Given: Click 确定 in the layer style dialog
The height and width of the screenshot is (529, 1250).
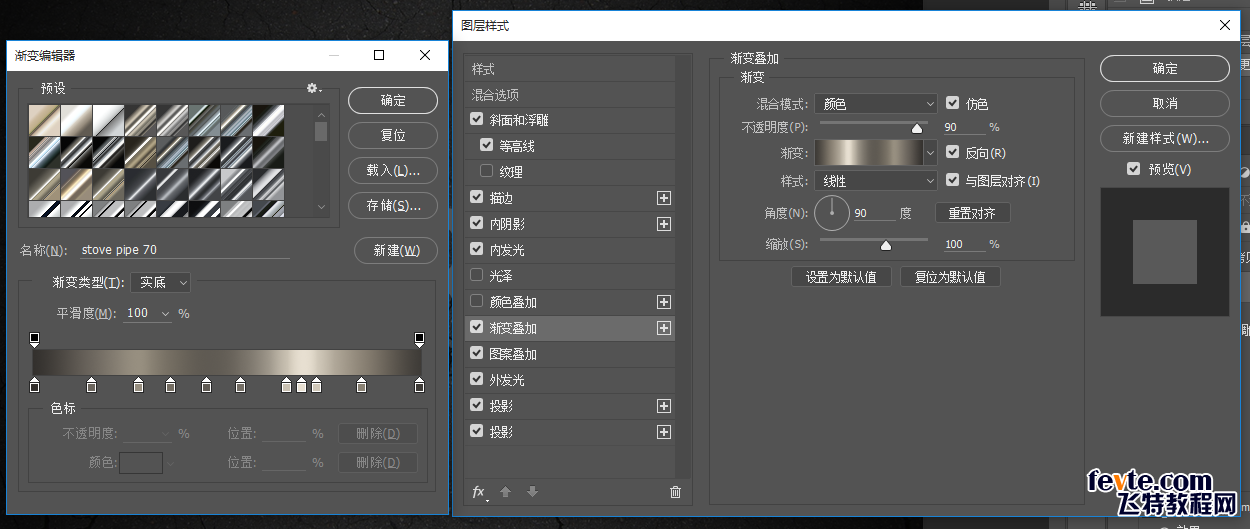Looking at the screenshot, I should click(1165, 68).
